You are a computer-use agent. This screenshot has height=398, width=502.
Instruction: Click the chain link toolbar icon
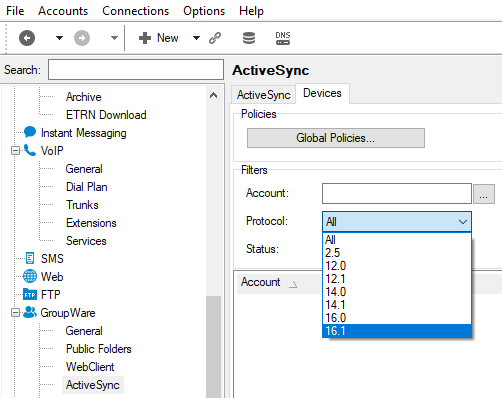215,38
